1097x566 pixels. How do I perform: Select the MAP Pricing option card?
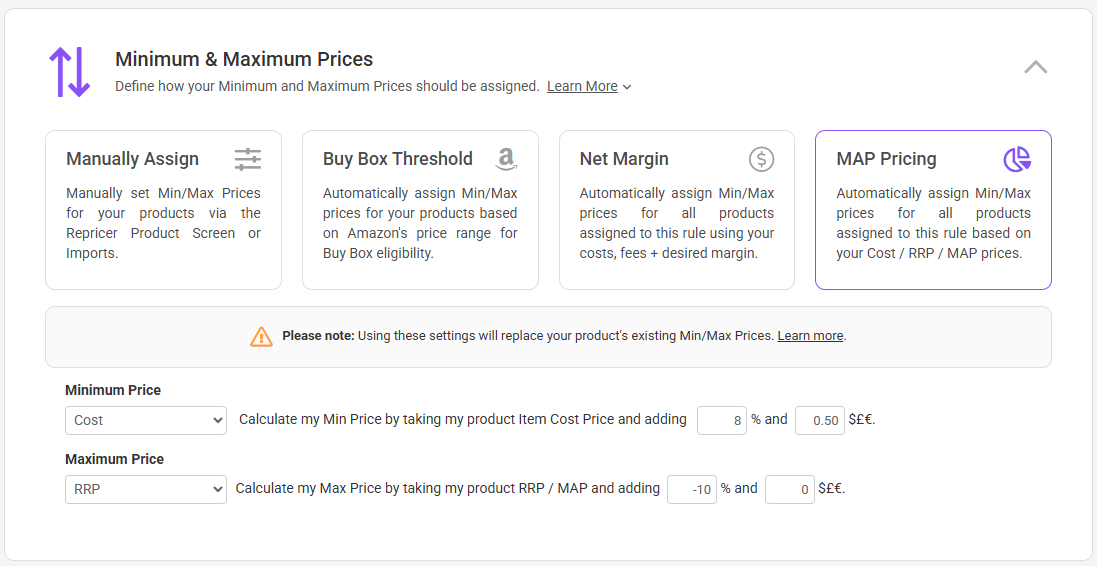tap(933, 210)
